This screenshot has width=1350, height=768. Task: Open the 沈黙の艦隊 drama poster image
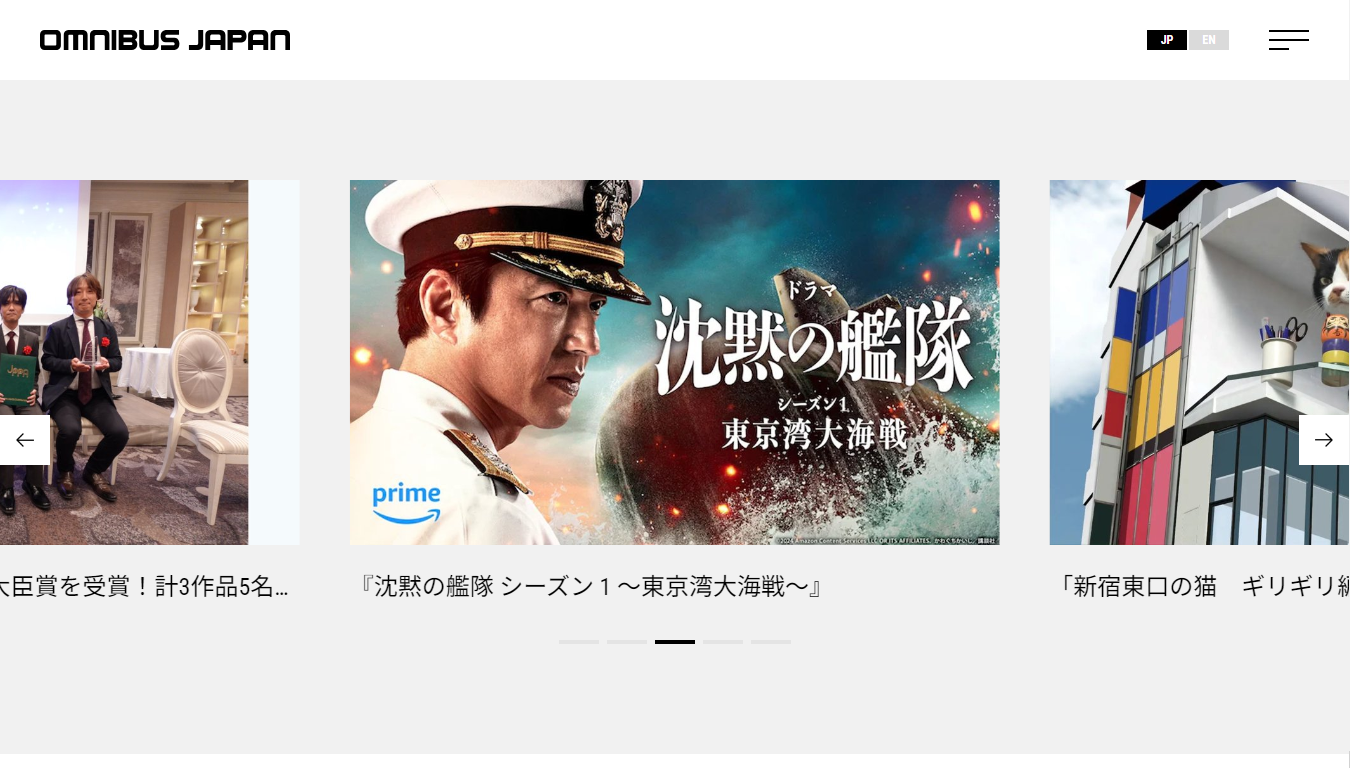(675, 362)
